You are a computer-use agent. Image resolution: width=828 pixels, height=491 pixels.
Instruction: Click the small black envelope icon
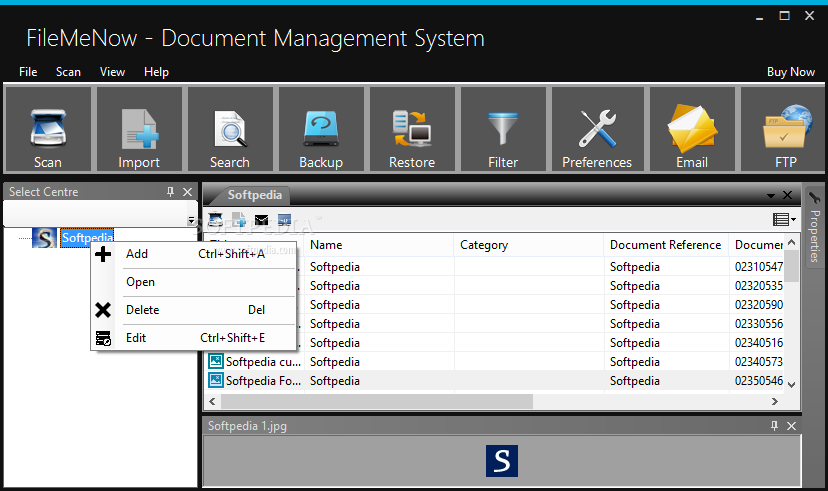pos(261,220)
